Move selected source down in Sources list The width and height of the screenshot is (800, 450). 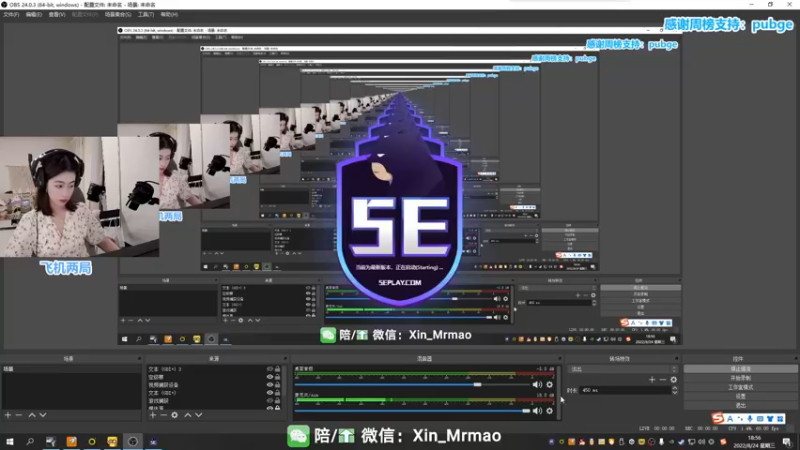pos(198,415)
